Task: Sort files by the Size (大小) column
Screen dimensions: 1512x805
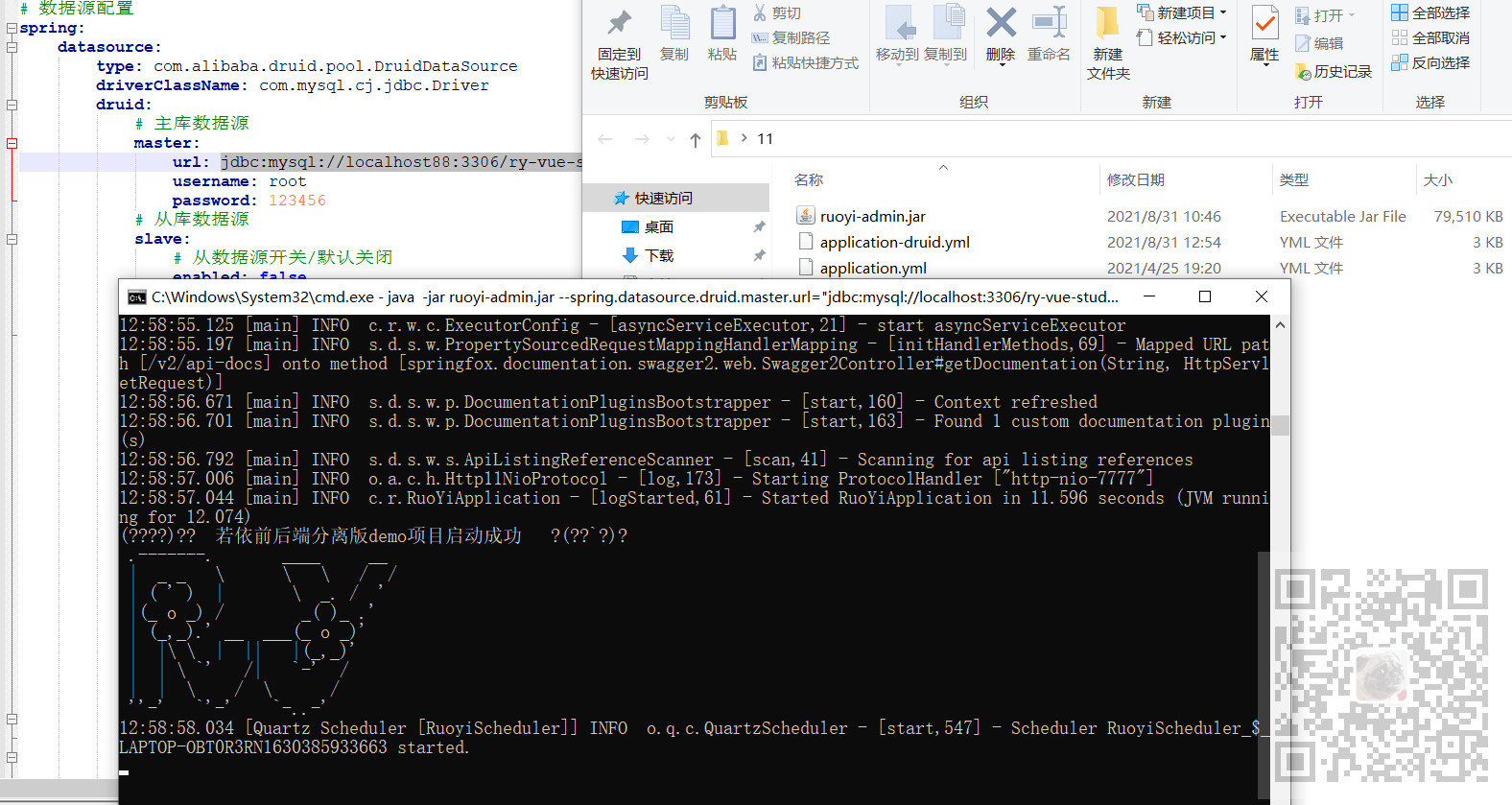Action: (x=1437, y=180)
